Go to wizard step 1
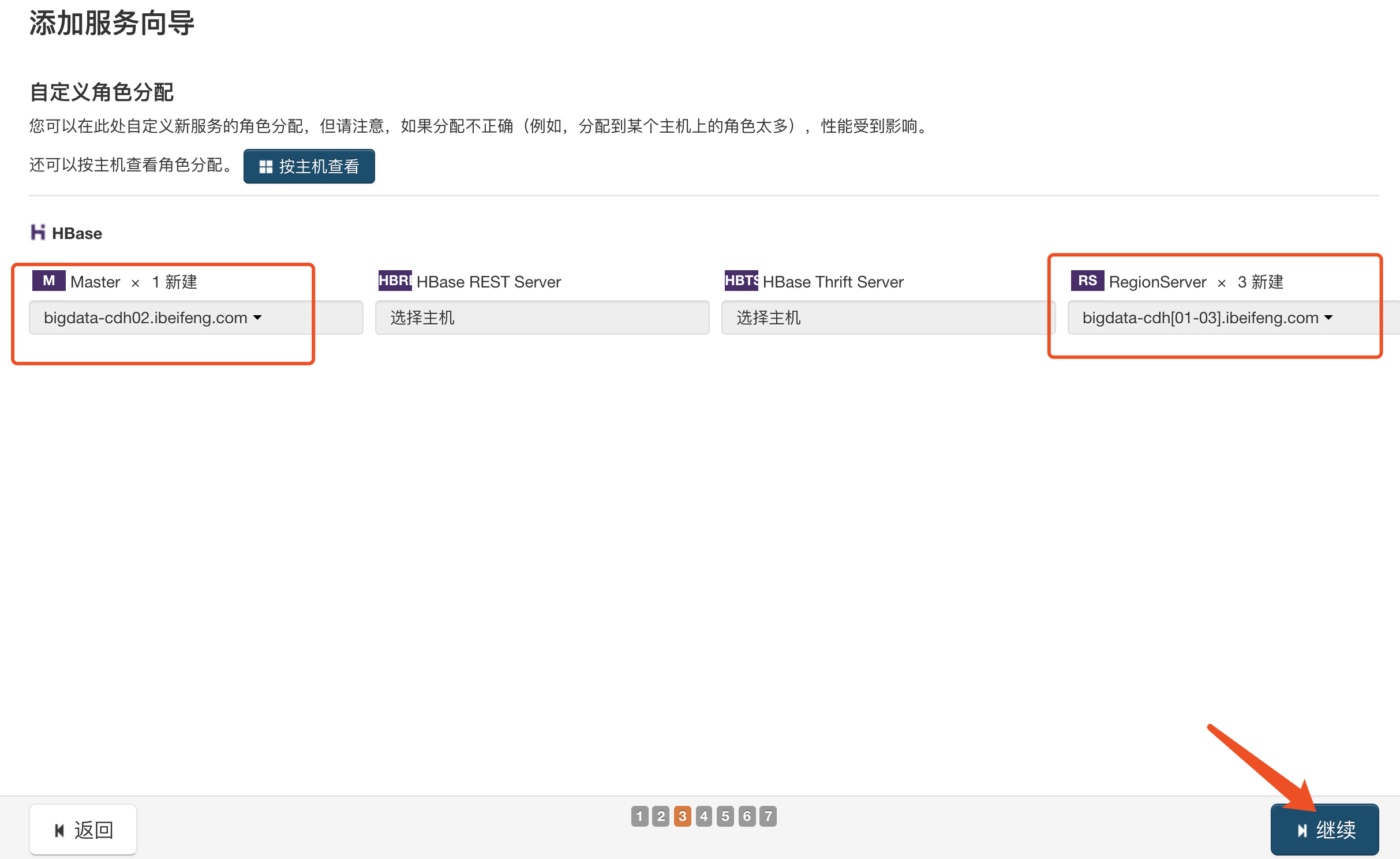This screenshot has width=1400, height=859. (639, 816)
